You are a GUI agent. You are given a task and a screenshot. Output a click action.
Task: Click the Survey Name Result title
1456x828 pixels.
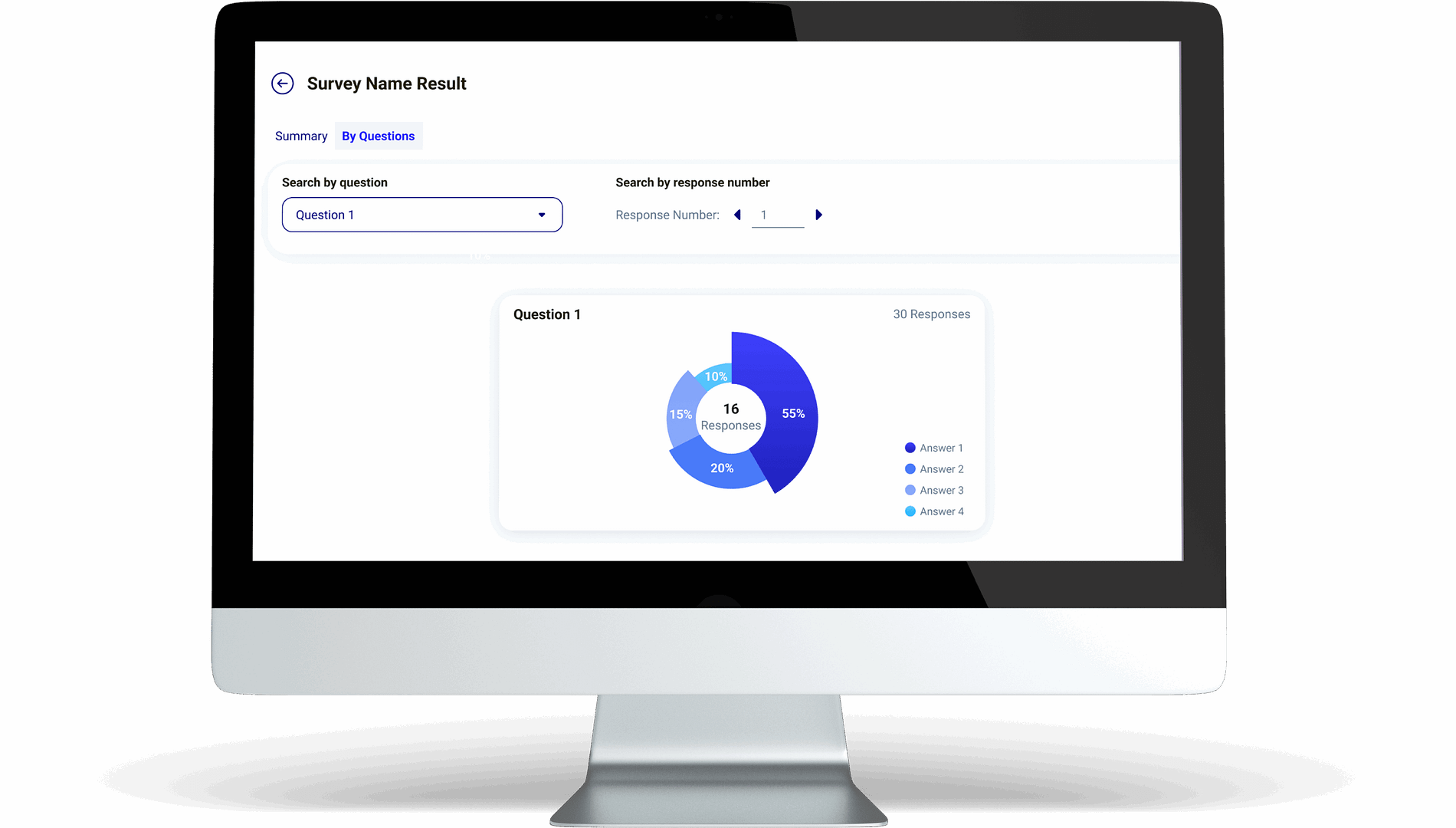(386, 84)
